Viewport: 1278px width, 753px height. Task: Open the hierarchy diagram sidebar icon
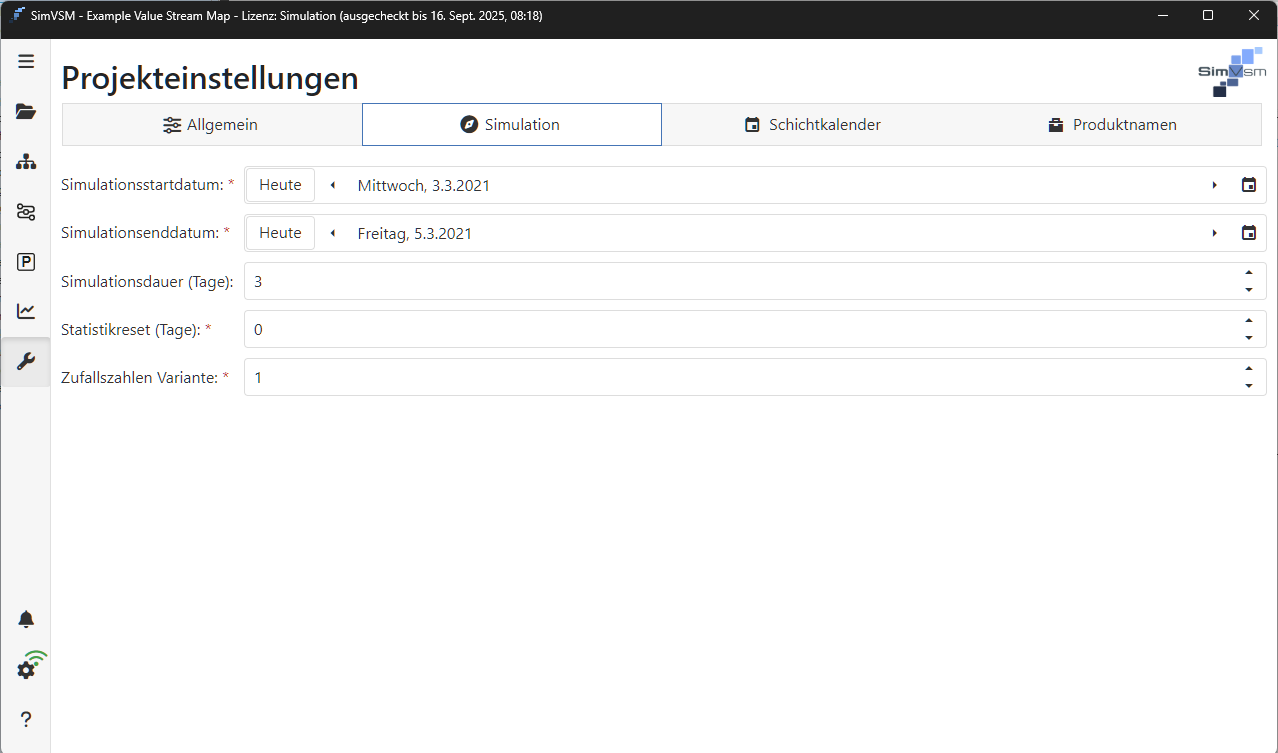click(26, 161)
